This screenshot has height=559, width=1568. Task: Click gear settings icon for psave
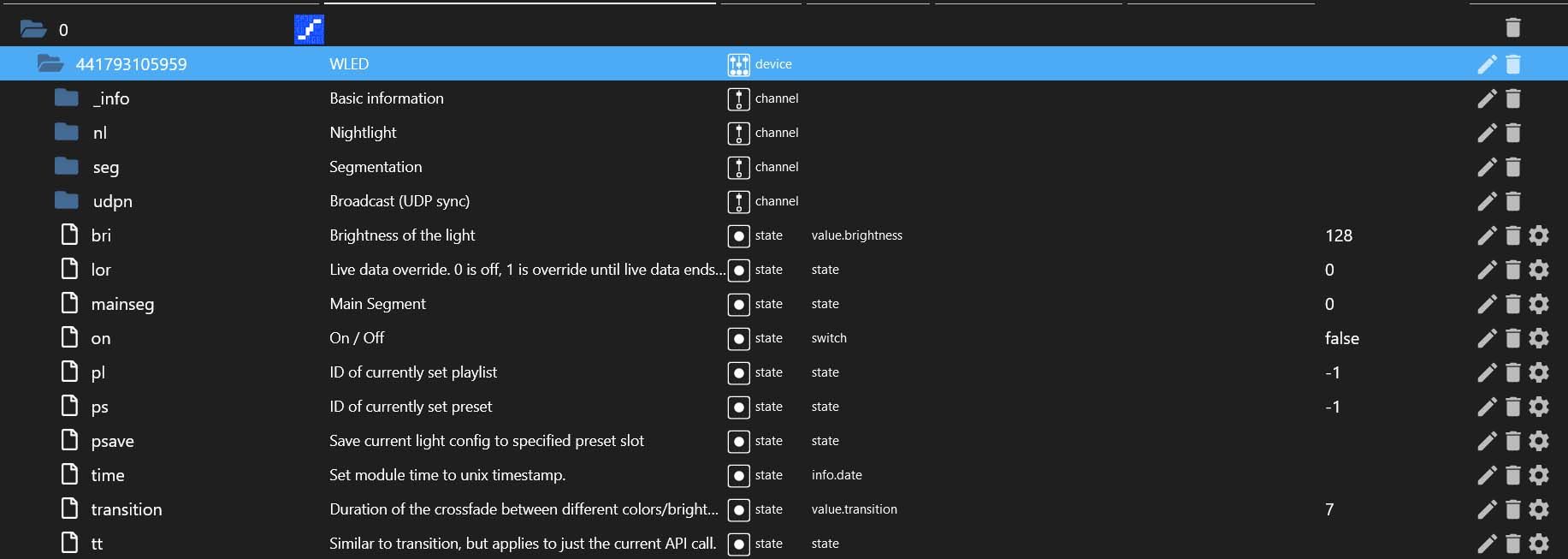tap(1538, 441)
